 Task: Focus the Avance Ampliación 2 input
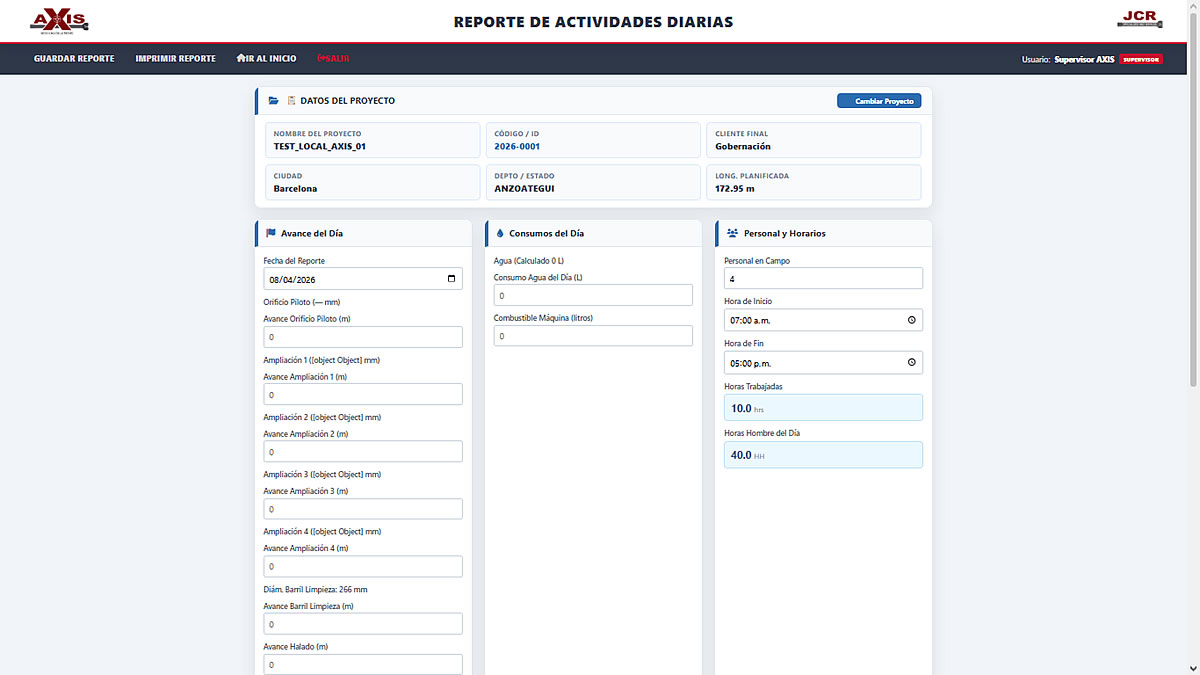click(363, 452)
